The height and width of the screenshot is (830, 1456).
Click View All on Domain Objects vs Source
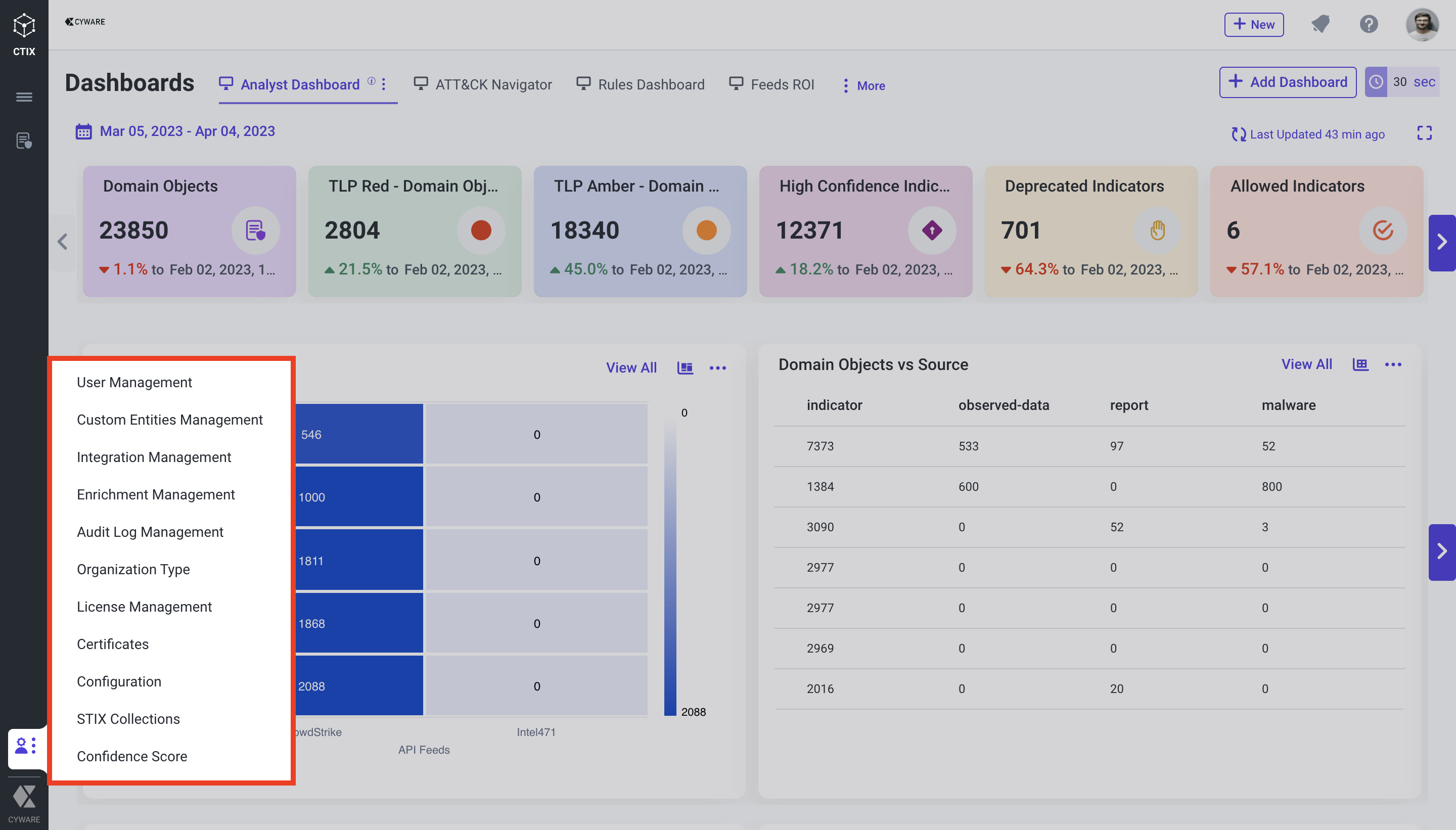(x=1306, y=364)
